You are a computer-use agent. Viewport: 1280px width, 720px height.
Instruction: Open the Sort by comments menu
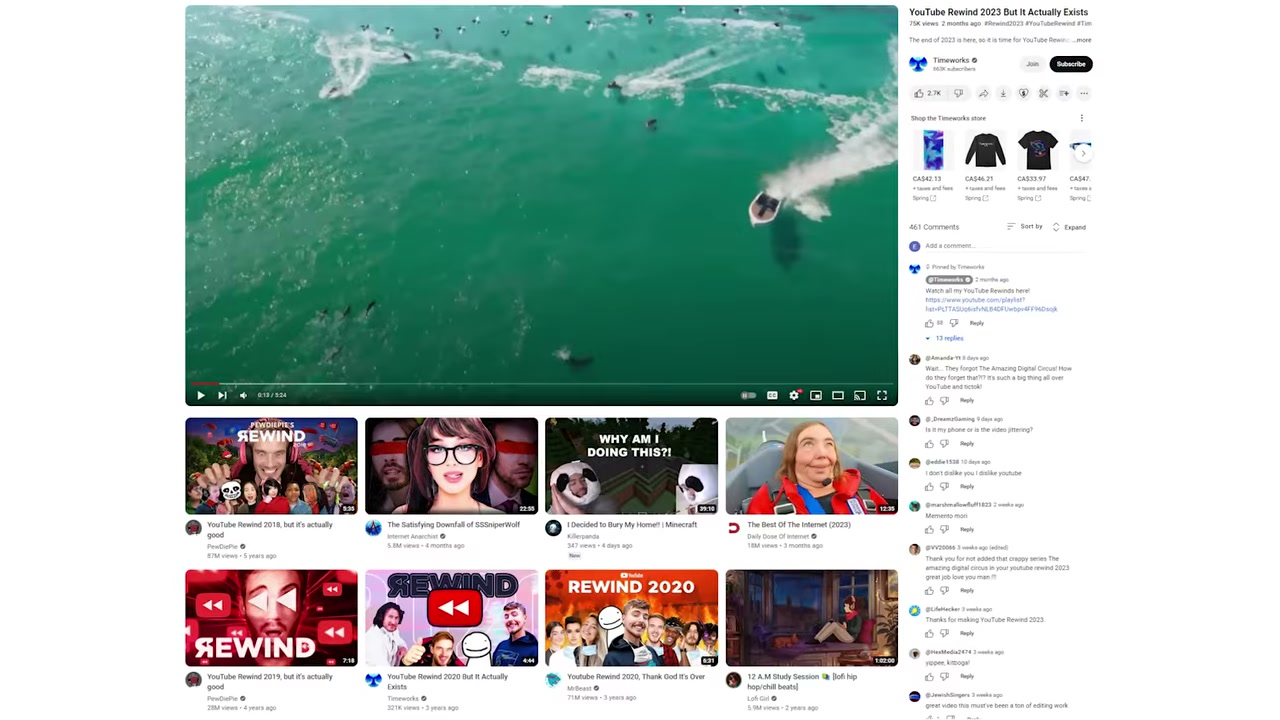pyautogui.click(x=1025, y=227)
